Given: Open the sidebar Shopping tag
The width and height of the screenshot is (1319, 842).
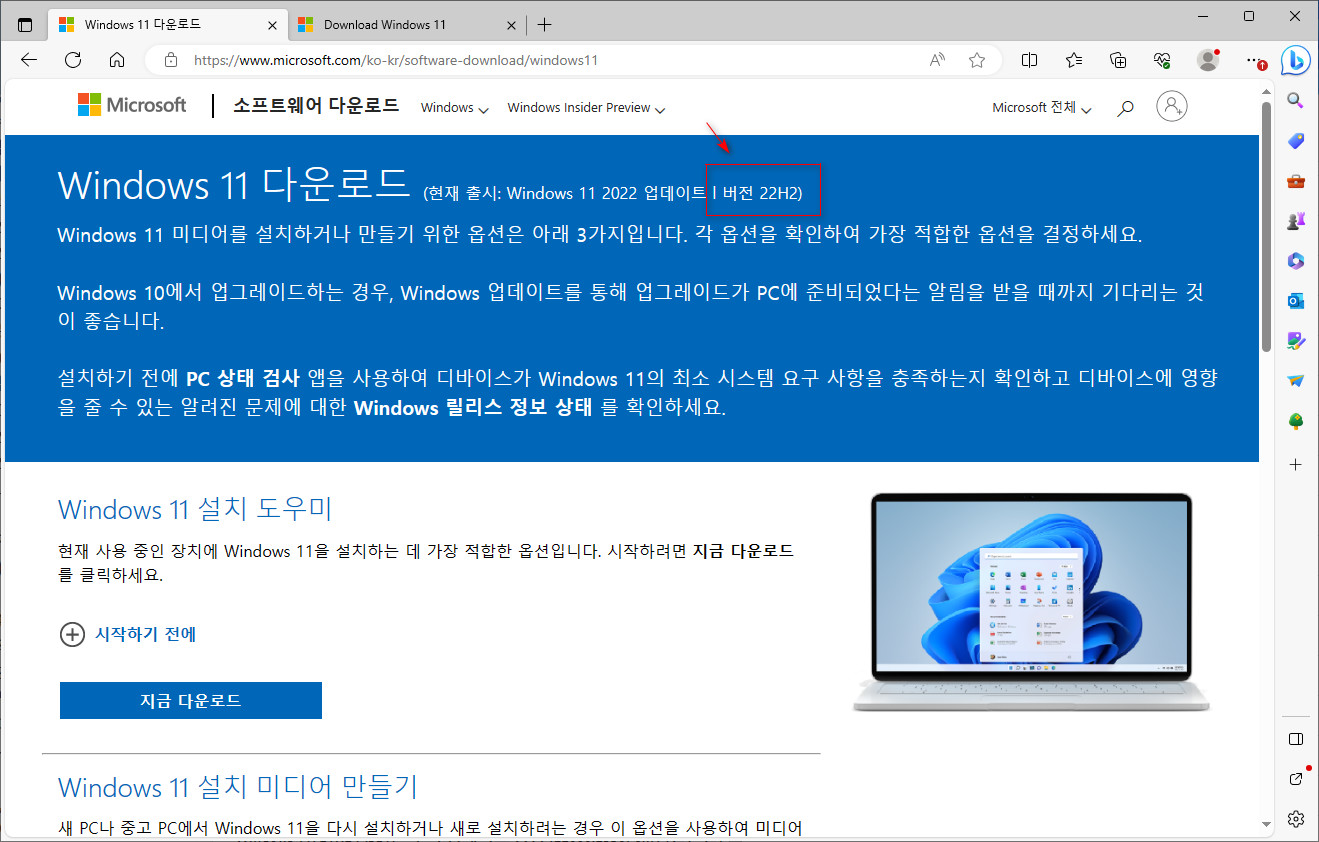Looking at the screenshot, I should [x=1296, y=140].
